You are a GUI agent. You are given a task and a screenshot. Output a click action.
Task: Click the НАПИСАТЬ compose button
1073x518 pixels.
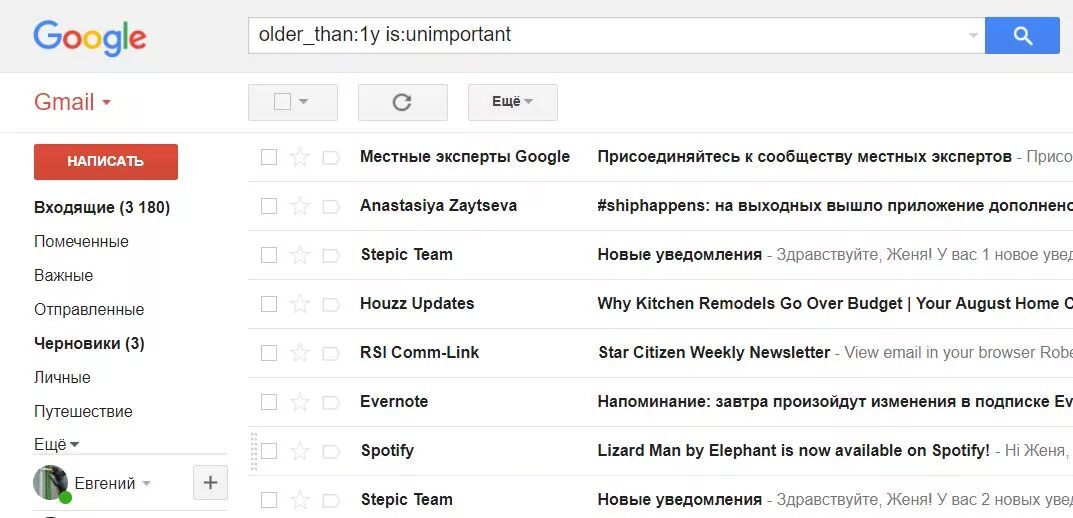click(106, 162)
